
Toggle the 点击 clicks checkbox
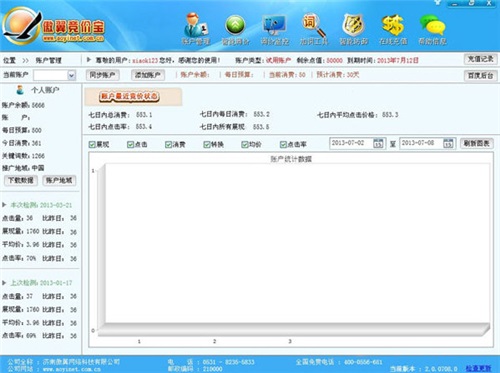coord(130,144)
